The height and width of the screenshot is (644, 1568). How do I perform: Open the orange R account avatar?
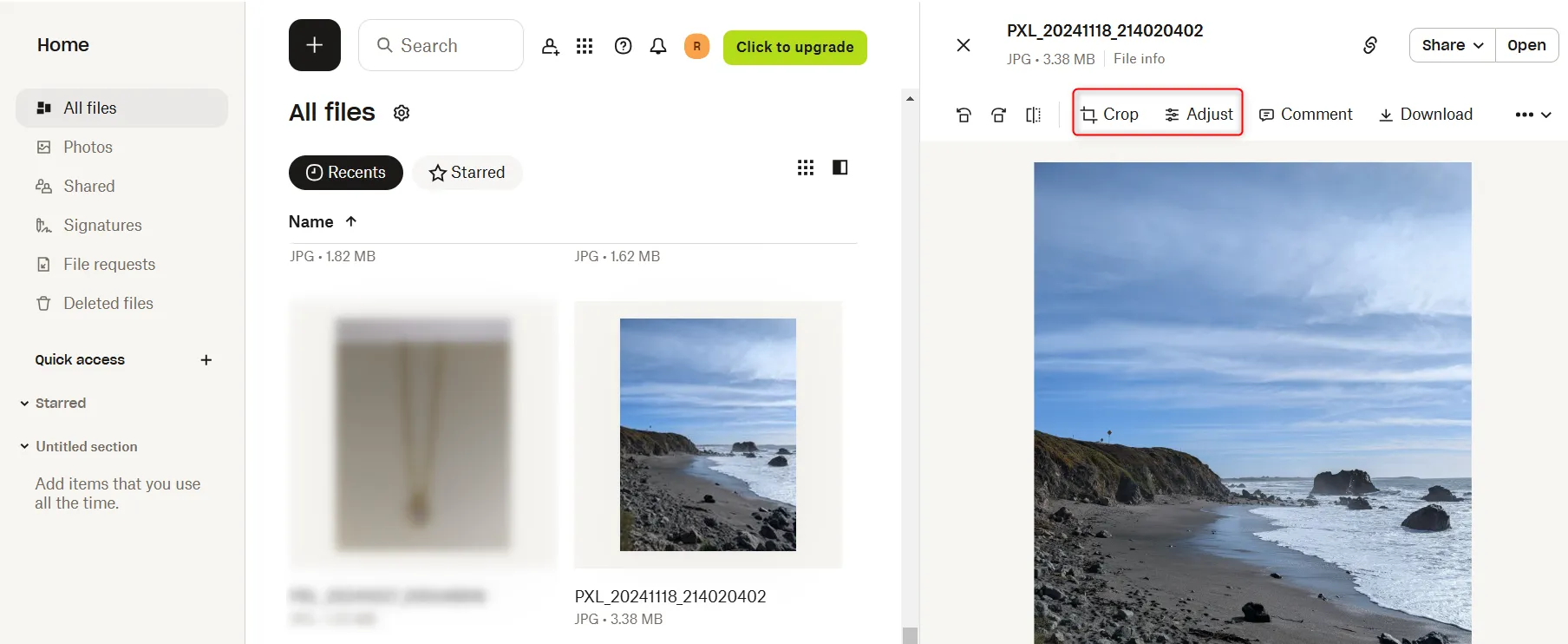[697, 46]
